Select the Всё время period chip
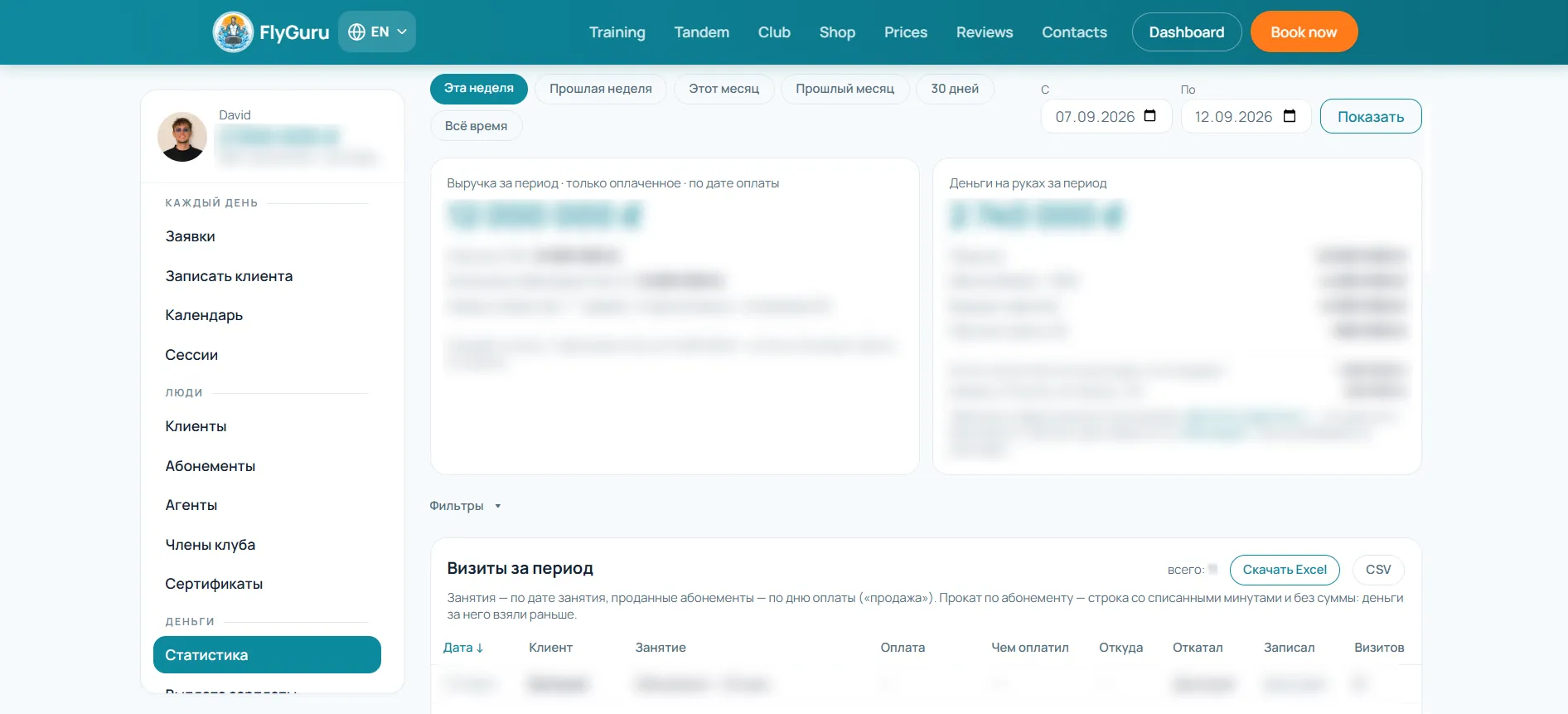Image resolution: width=1568 pixels, height=714 pixels. 477,126
